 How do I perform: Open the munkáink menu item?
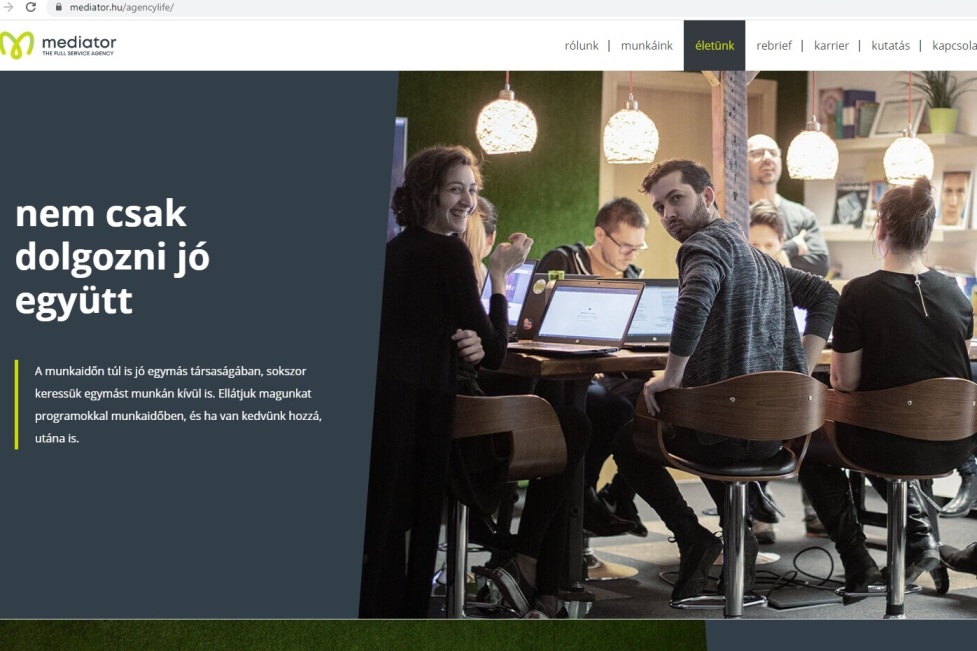(x=646, y=45)
